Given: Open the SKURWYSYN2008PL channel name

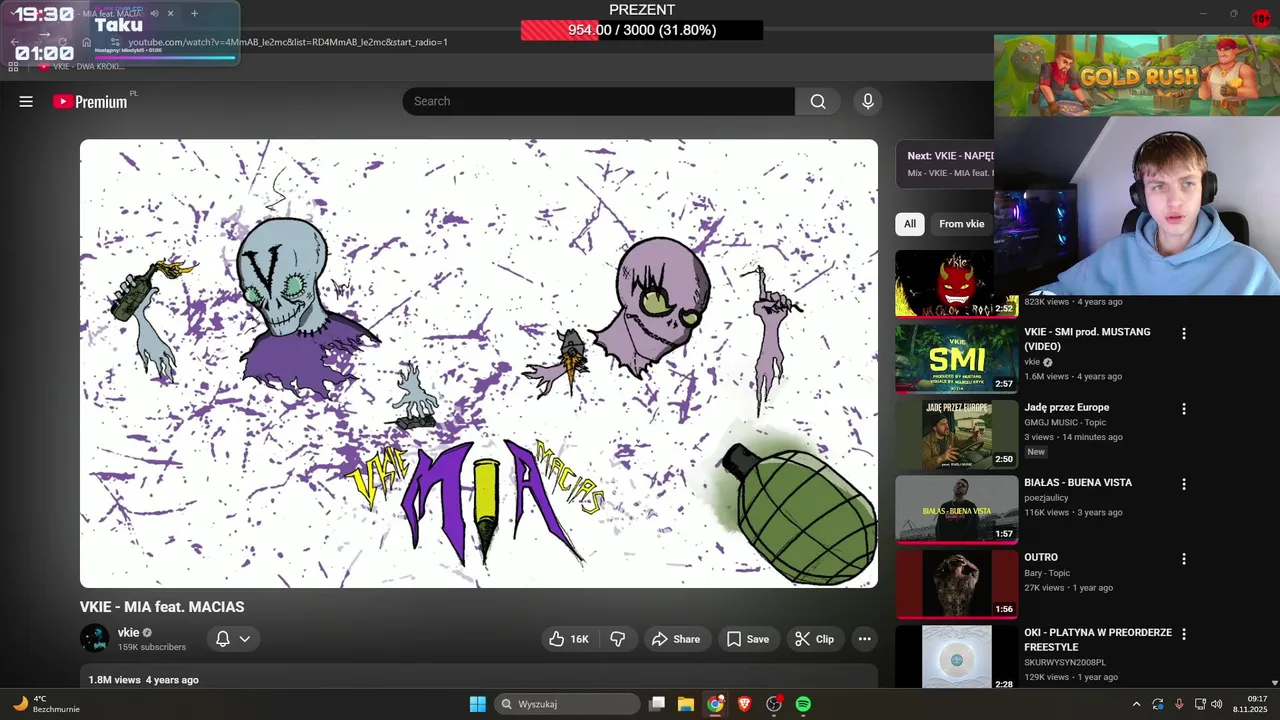Looking at the screenshot, I should point(1065,662).
